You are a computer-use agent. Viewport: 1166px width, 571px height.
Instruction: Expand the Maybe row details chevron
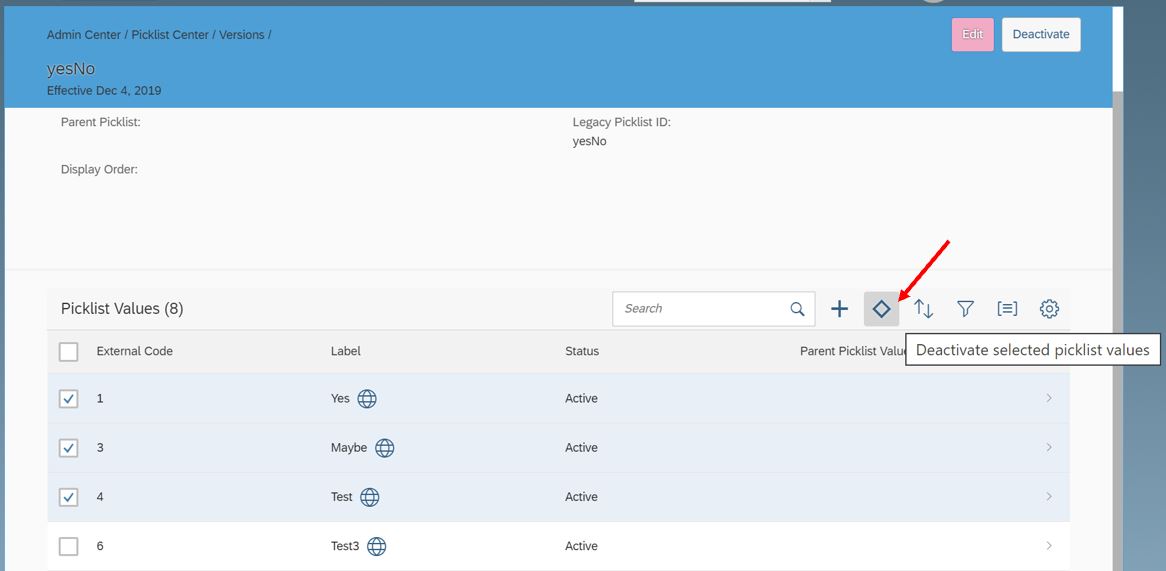click(1049, 447)
